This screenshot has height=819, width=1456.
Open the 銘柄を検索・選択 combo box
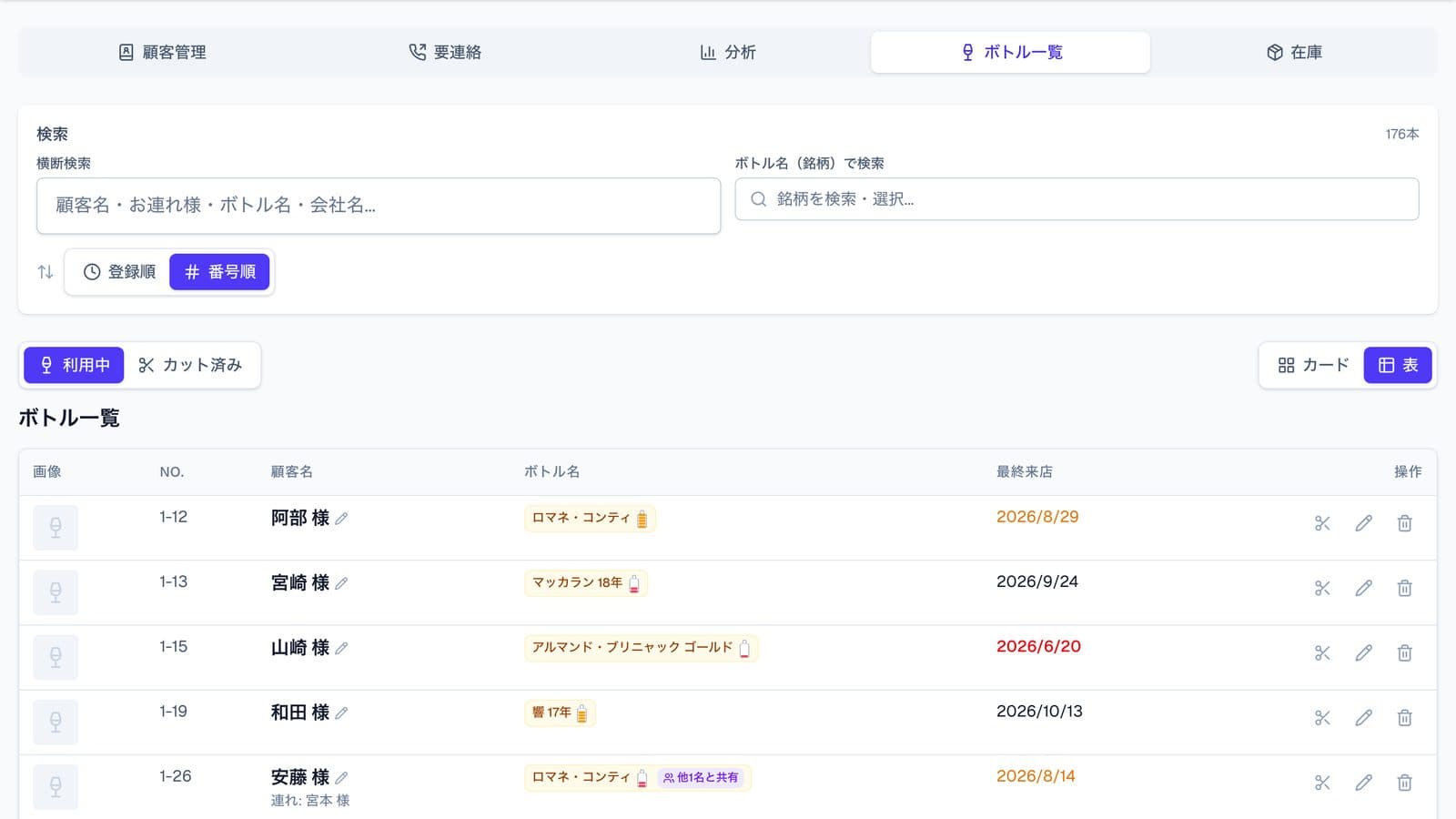coord(1077,199)
